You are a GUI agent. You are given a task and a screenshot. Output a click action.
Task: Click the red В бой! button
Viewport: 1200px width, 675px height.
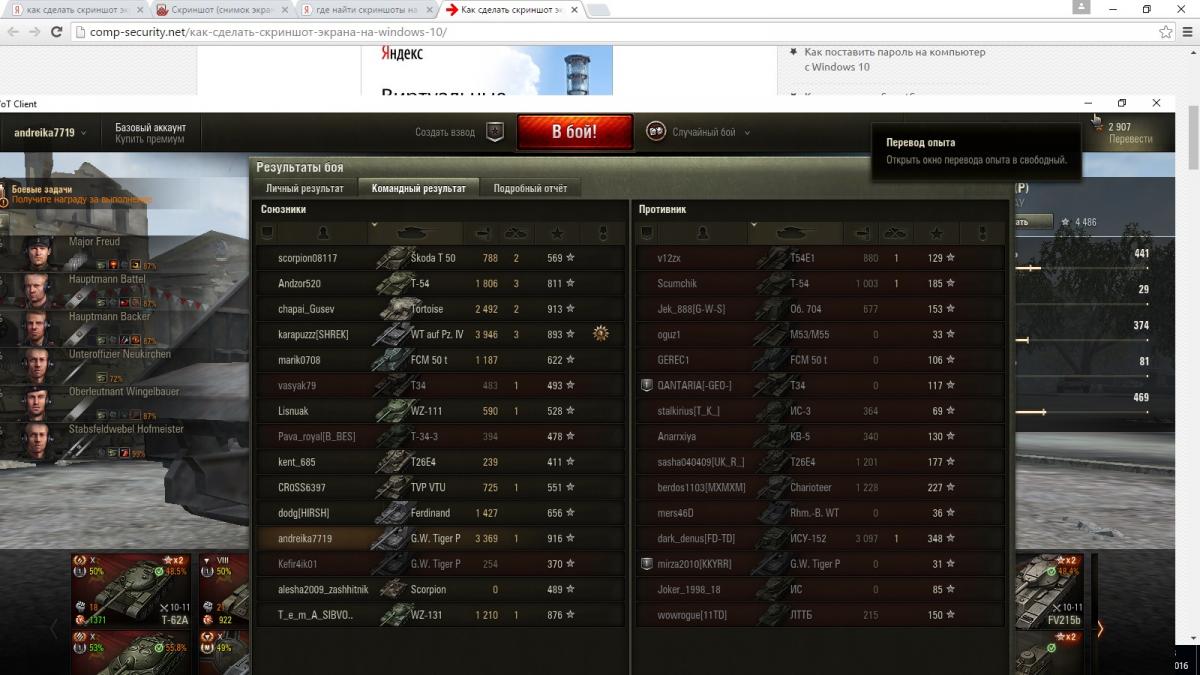coord(575,132)
